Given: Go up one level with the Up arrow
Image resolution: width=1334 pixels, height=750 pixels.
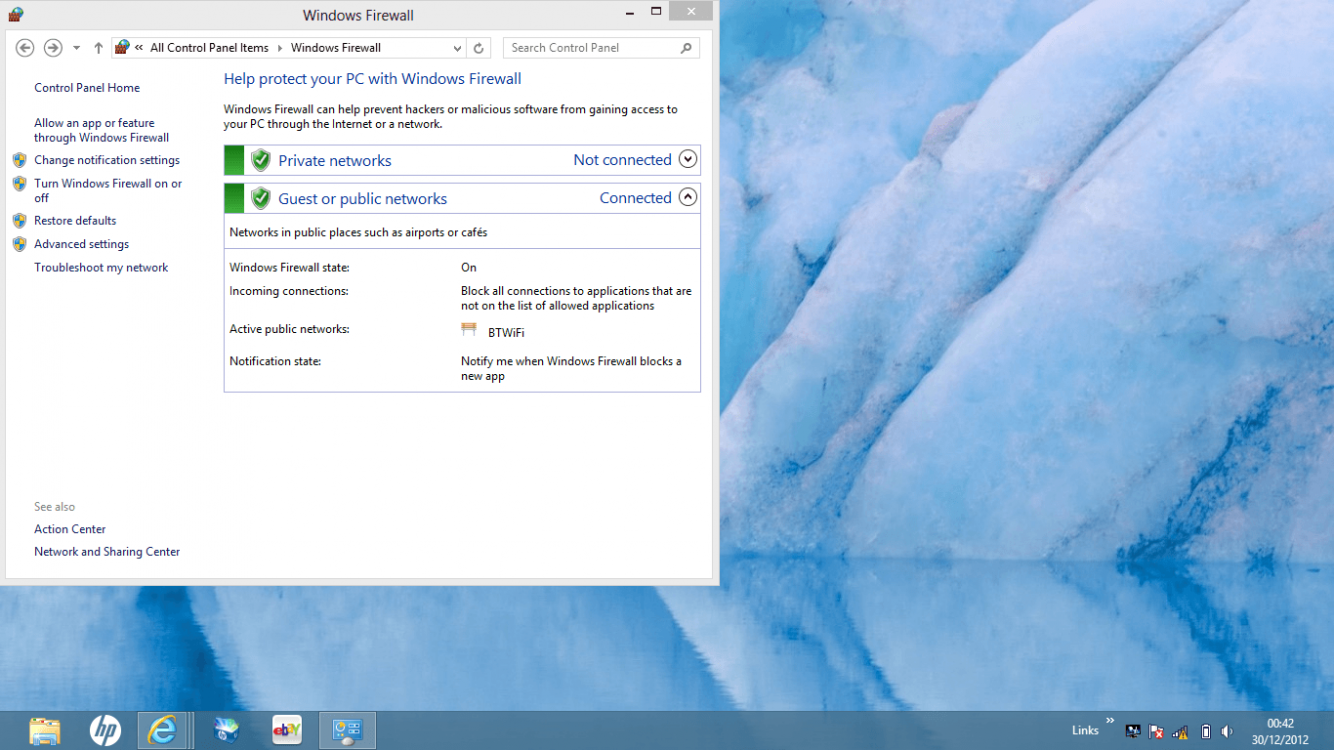Looking at the screenshot, I should pos(98,48).
